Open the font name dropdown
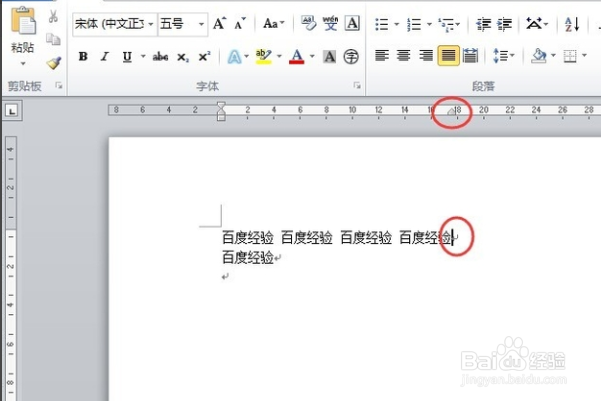The width and height of the screenshot is (601, 401). [x=151, y=24]
